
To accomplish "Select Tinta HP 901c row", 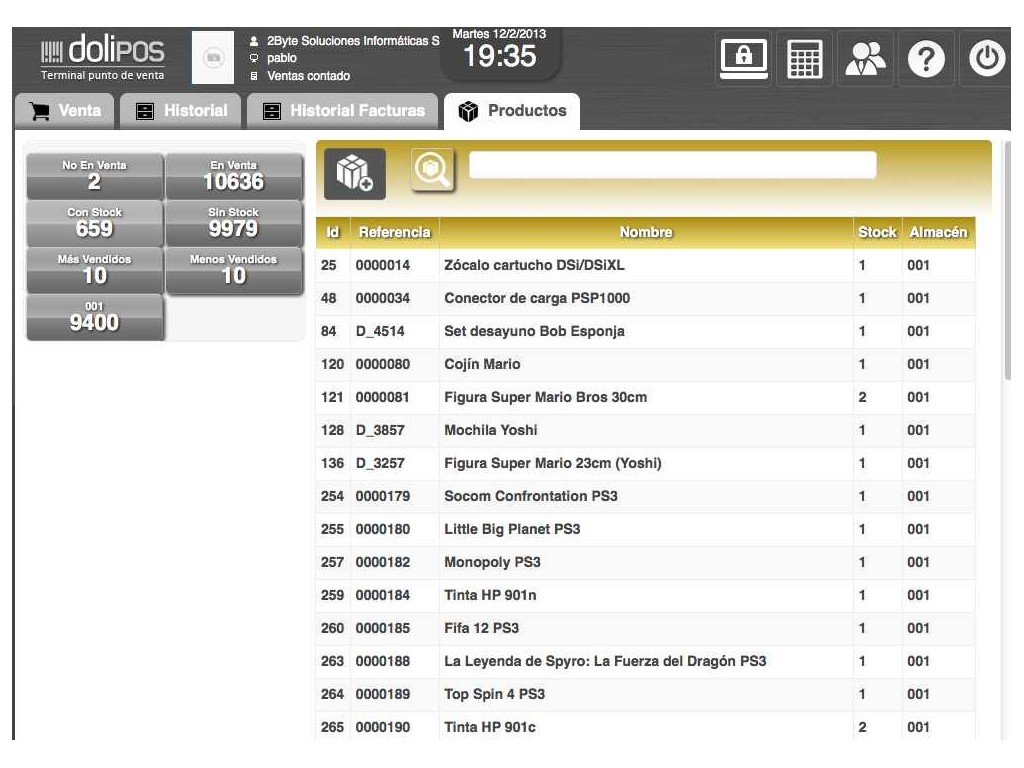I will (646, 727).
